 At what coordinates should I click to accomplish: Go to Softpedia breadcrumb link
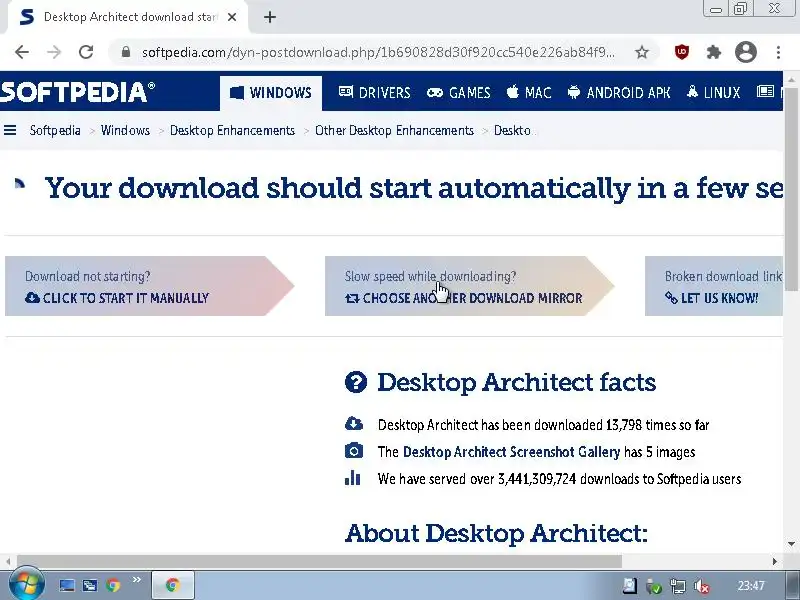click(55, 131)
